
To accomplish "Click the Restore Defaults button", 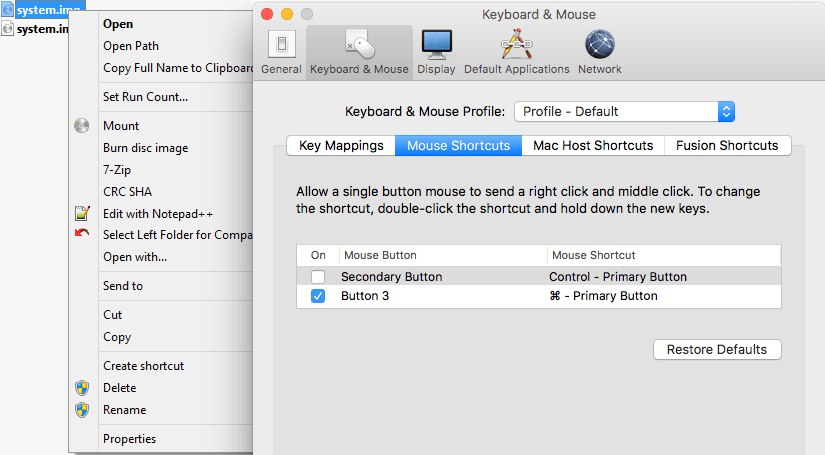I will point(716,350).
